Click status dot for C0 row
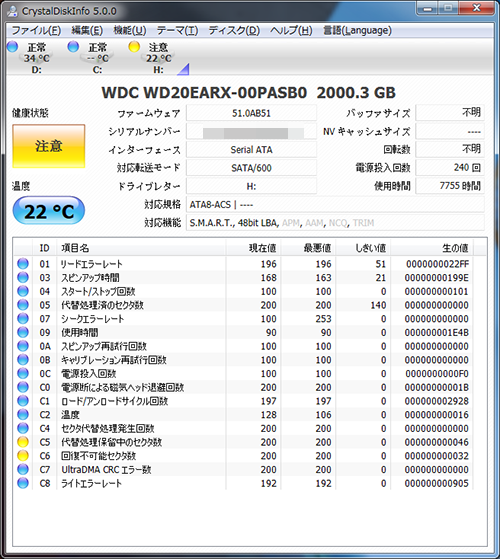Viewport: 500px width, 559px height. [x=23, y=387]
